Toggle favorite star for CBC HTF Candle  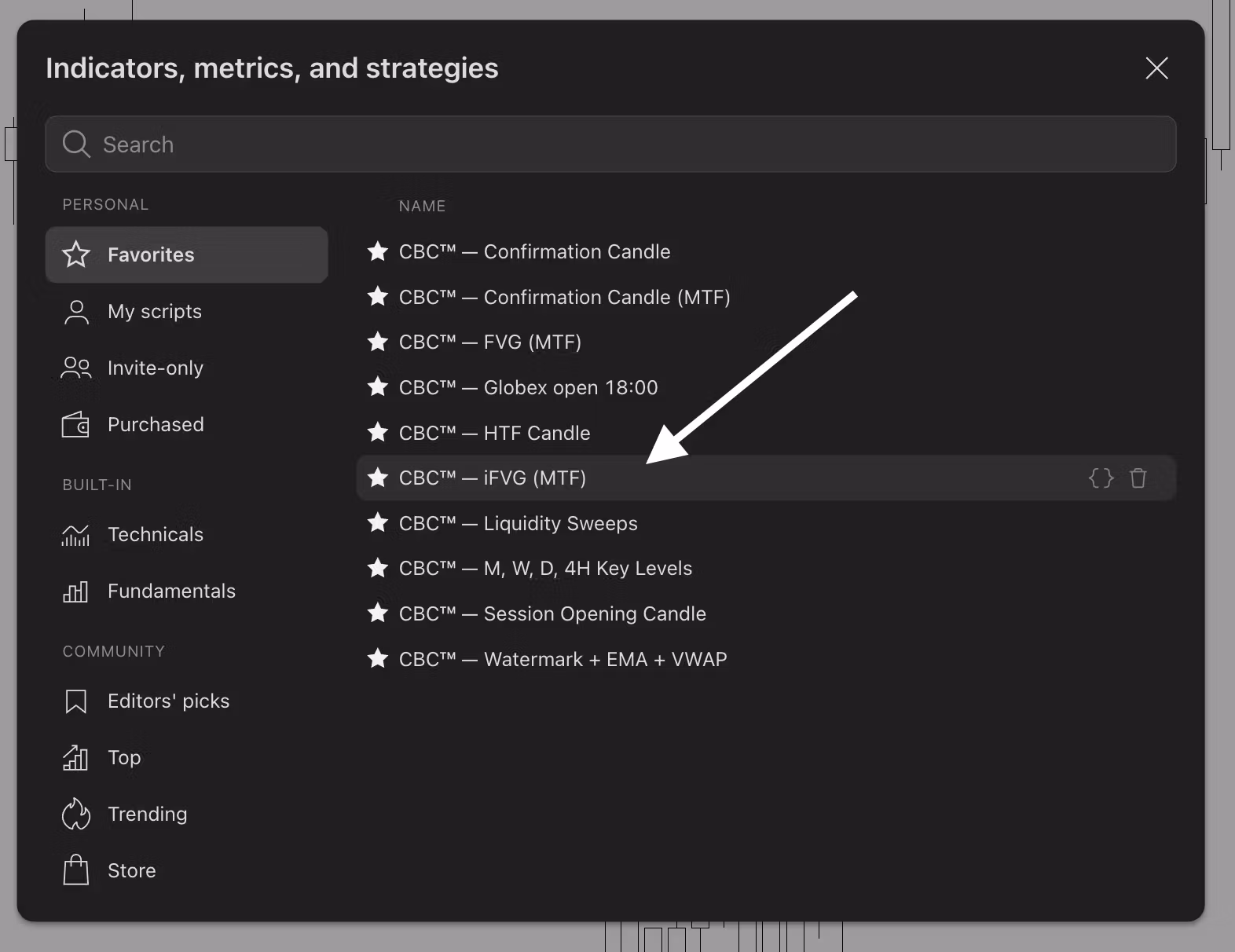click(x=378, y=433)
